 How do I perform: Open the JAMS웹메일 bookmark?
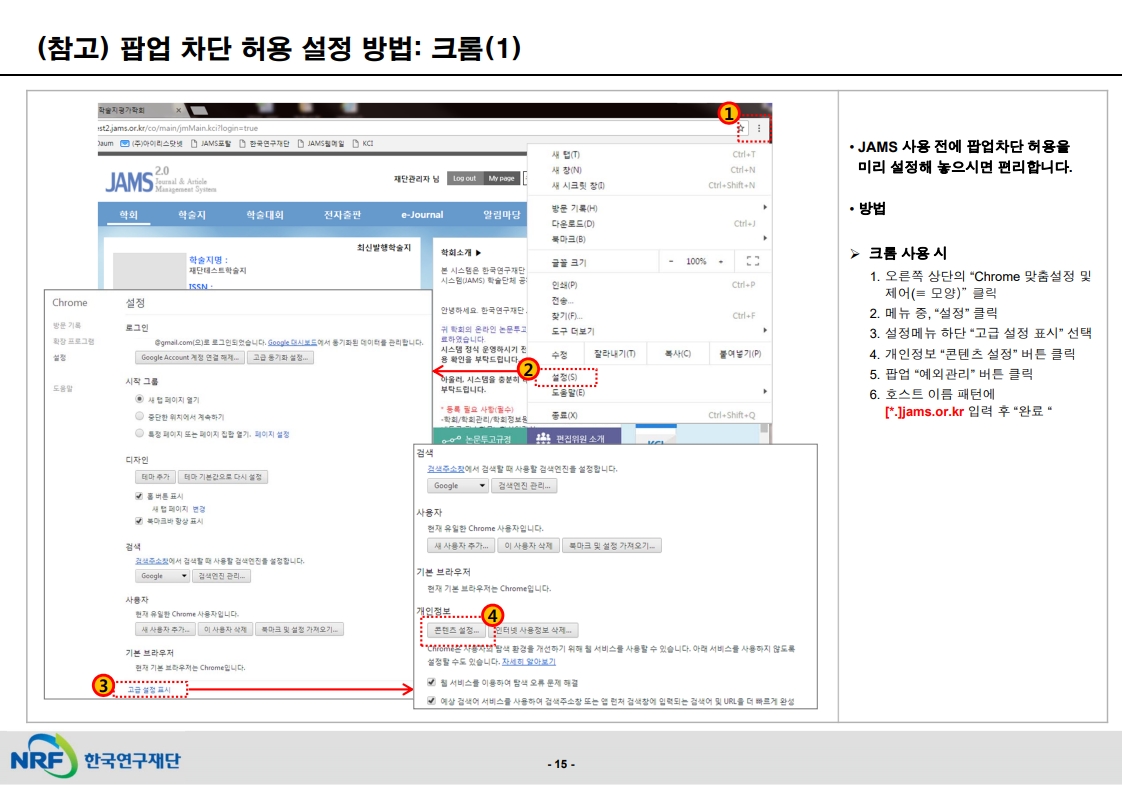pos(321,144)
